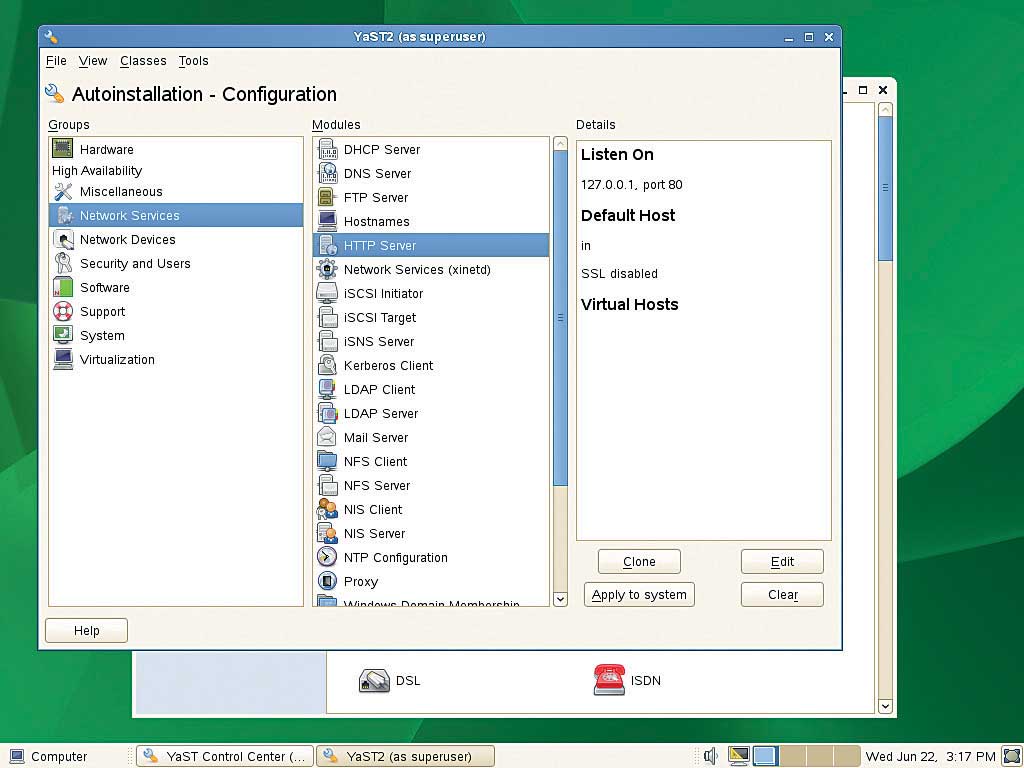Image resolution: width=1024 pixels, height=768 pixels.
Task: Click the display monitor tray icon
Action: (739, 756)
